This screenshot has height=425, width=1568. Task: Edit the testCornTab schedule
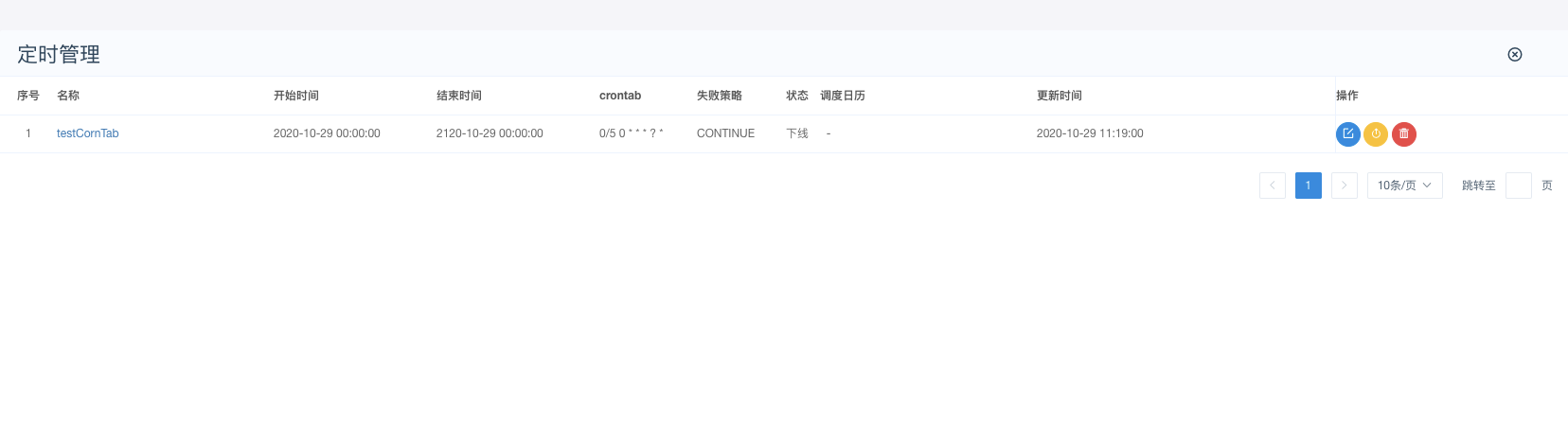1347,134
